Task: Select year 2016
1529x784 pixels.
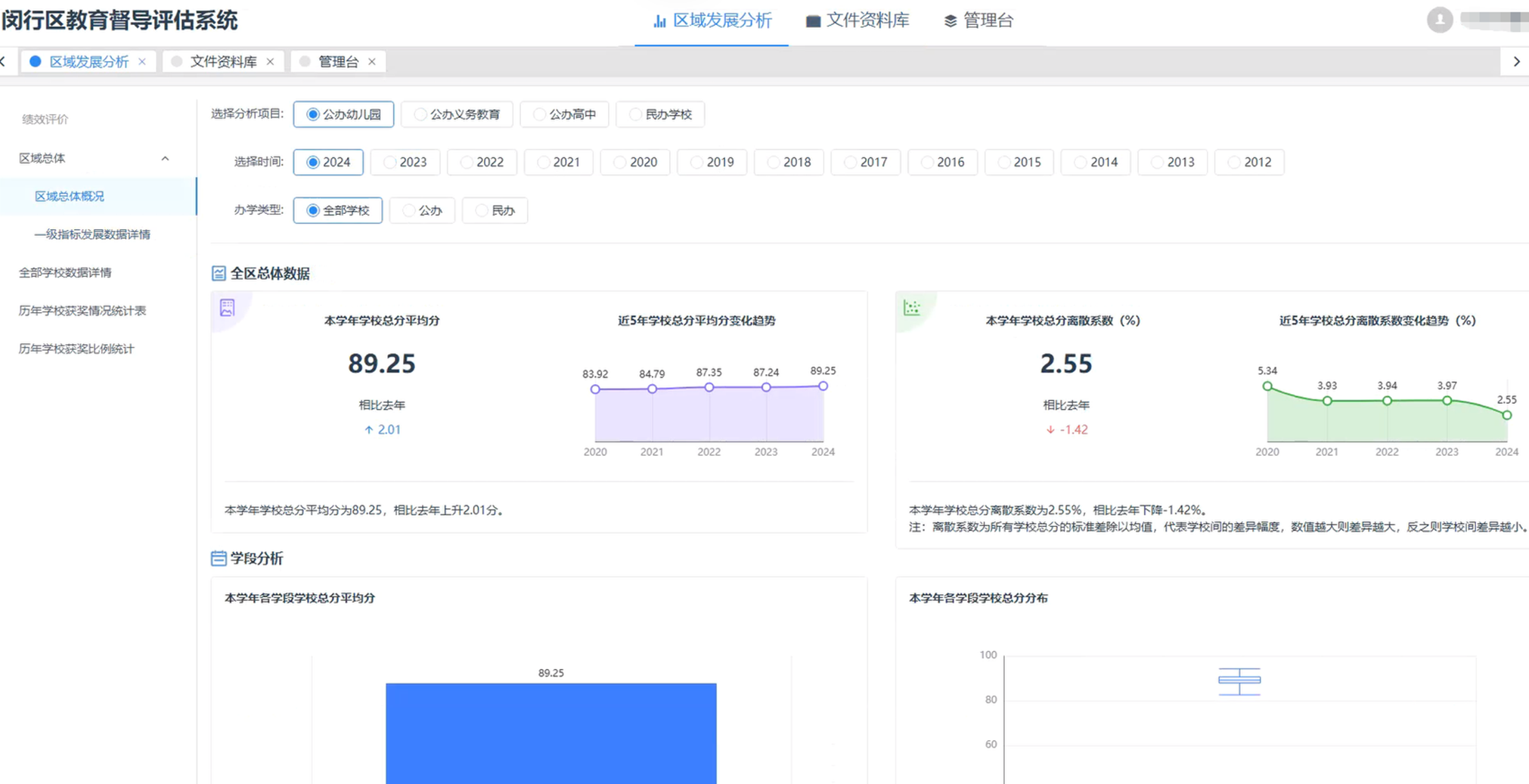Action: [x=942, y=163]
